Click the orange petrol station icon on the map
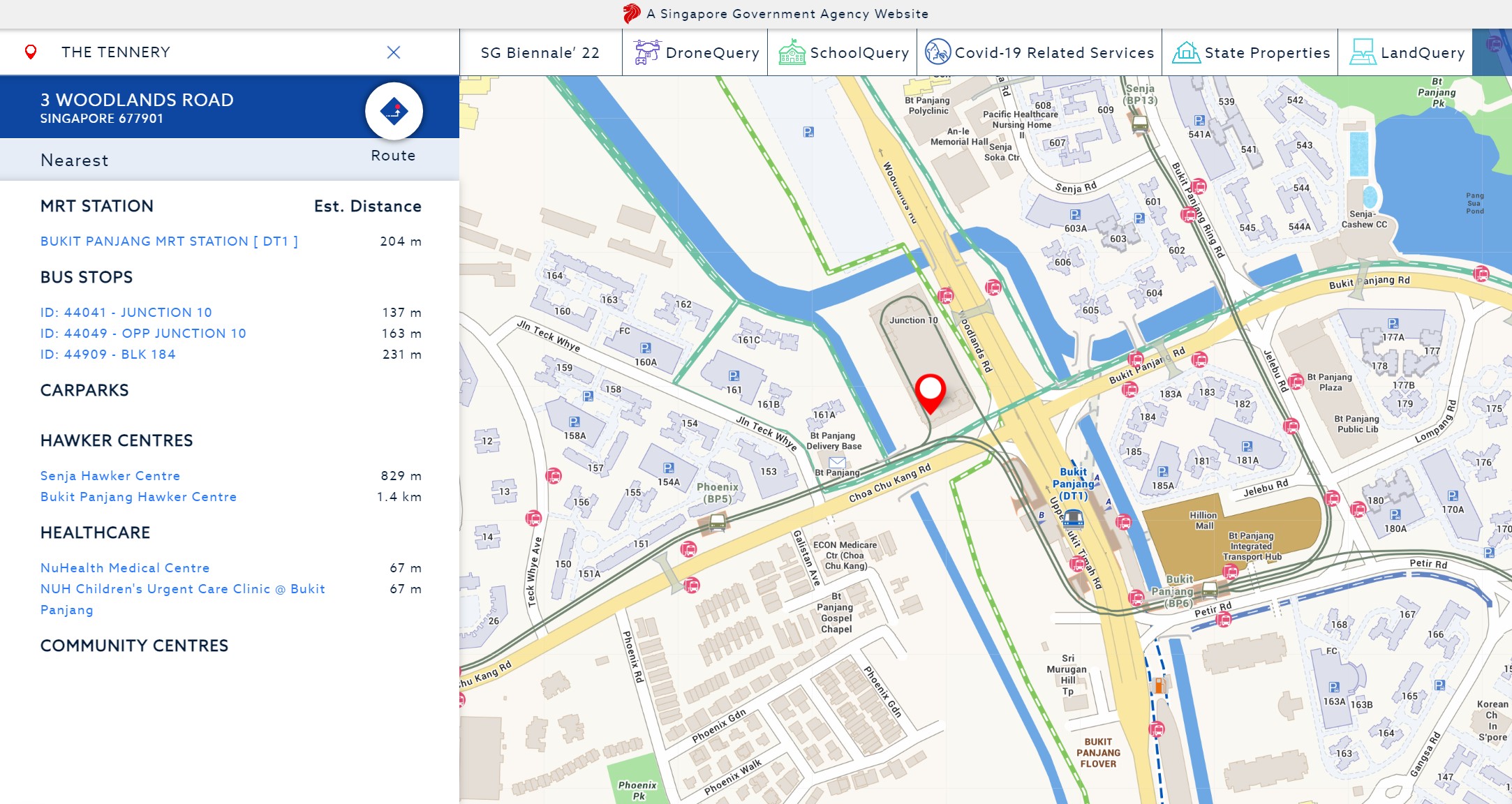This screenshot has height=804, width=1512. (1159, 685)
